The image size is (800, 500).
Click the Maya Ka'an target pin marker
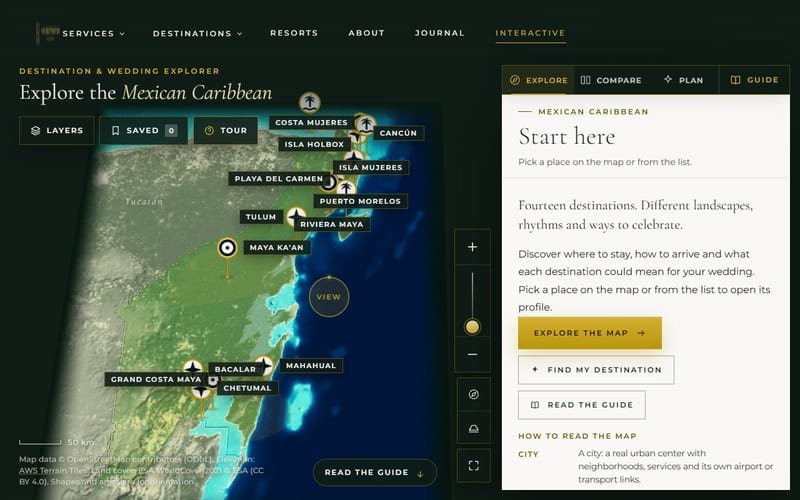point(228,248)
